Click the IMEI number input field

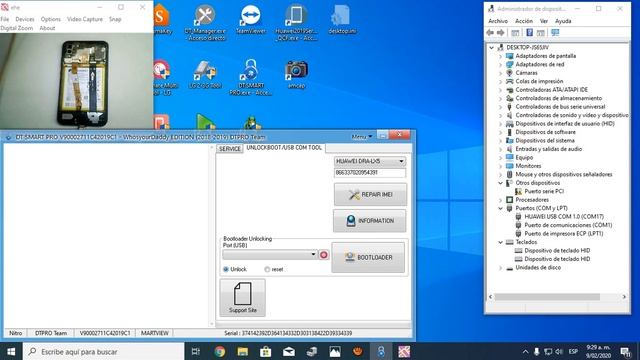pyautogui.click(x=370, y=173)
